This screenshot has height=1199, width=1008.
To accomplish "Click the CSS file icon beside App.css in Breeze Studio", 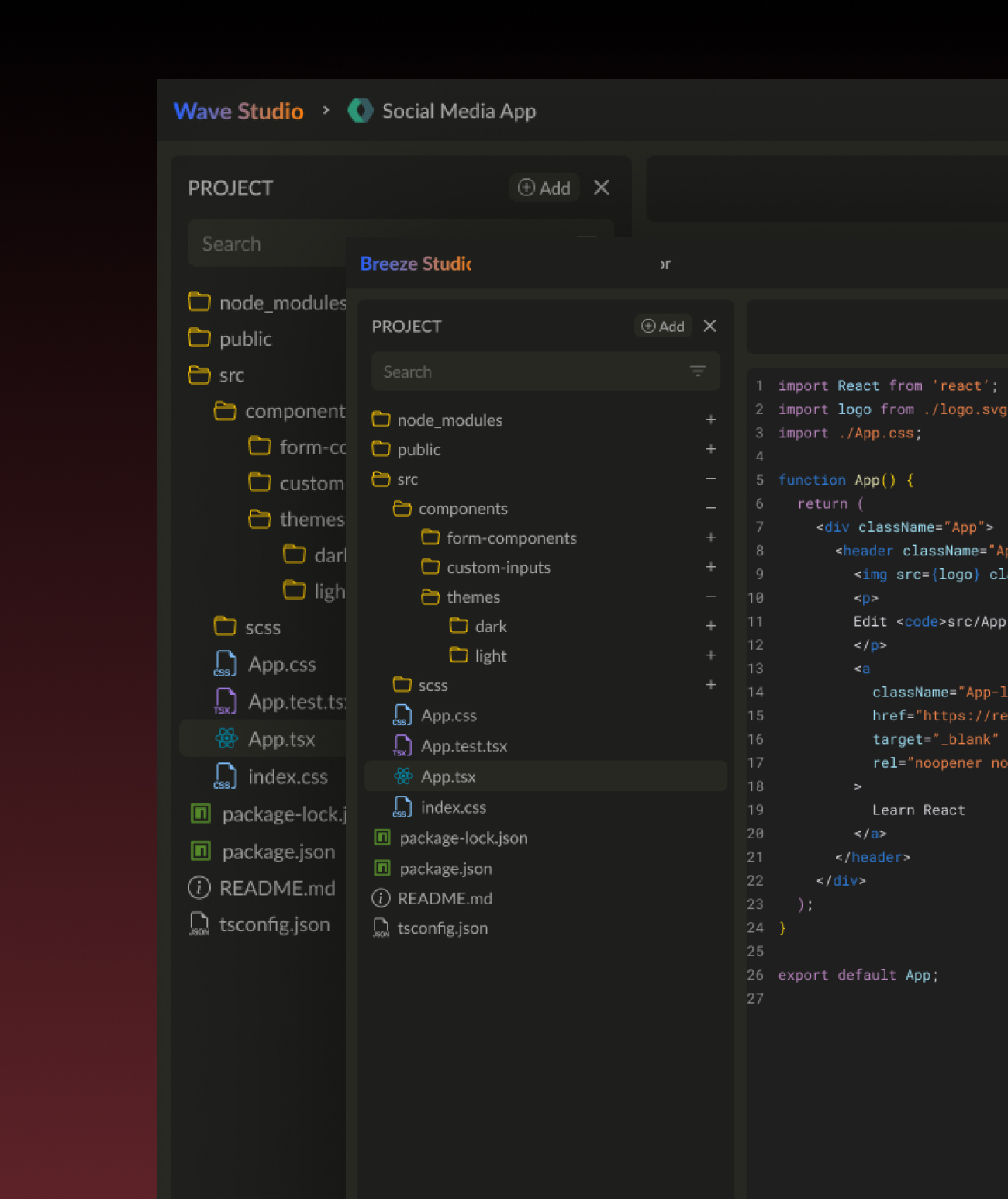I will click(x=402, y=715).
